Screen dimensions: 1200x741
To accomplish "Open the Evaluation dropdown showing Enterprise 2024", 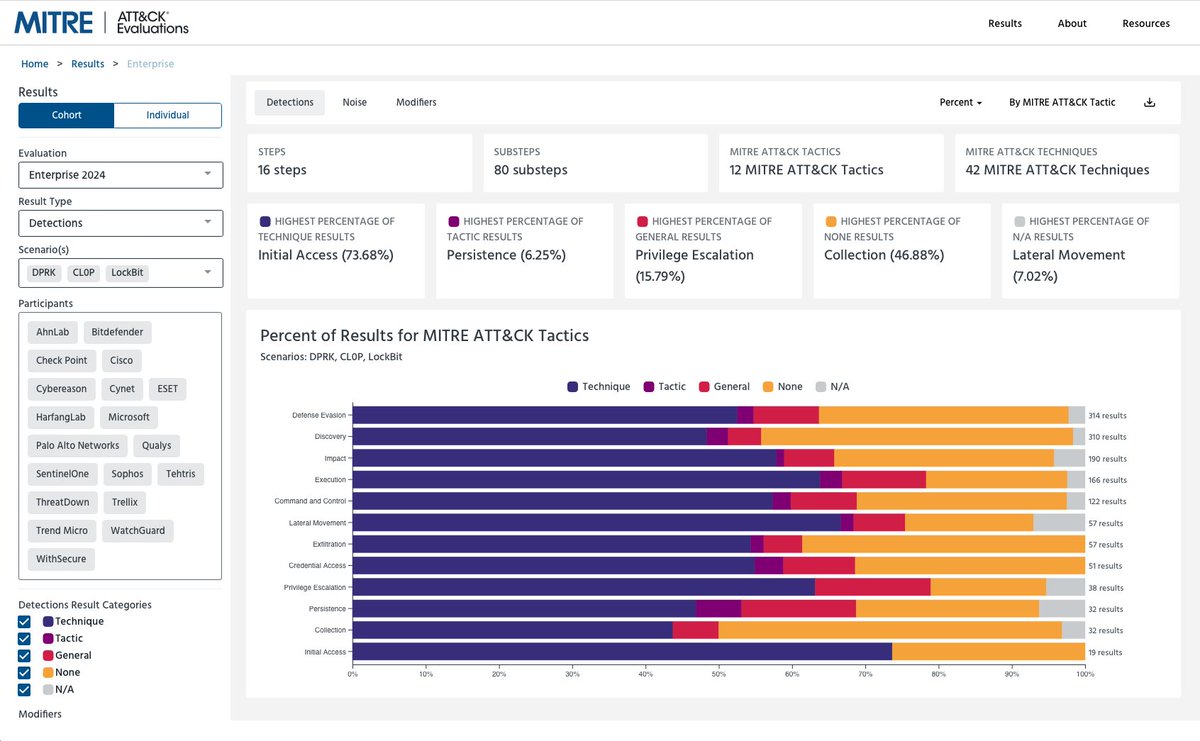I will (x=120, y=174).
